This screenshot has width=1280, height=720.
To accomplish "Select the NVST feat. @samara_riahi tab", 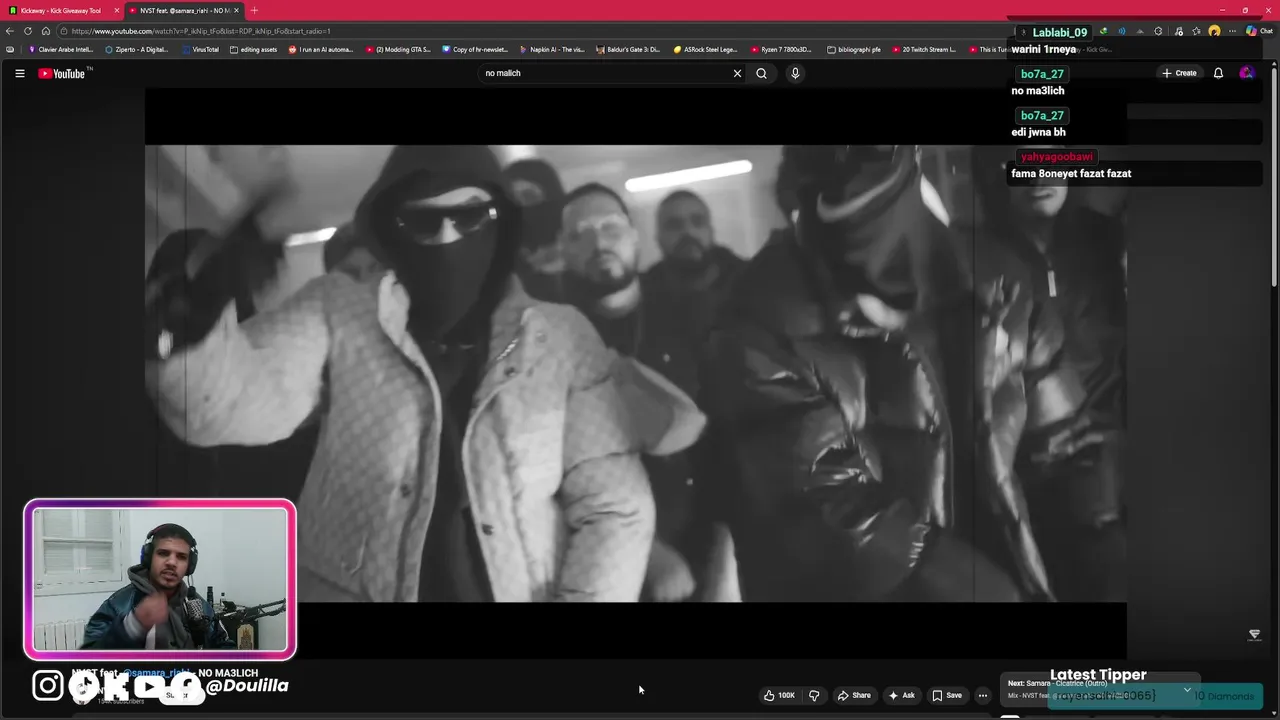I will pyautogui.click(x=183, y=10).
